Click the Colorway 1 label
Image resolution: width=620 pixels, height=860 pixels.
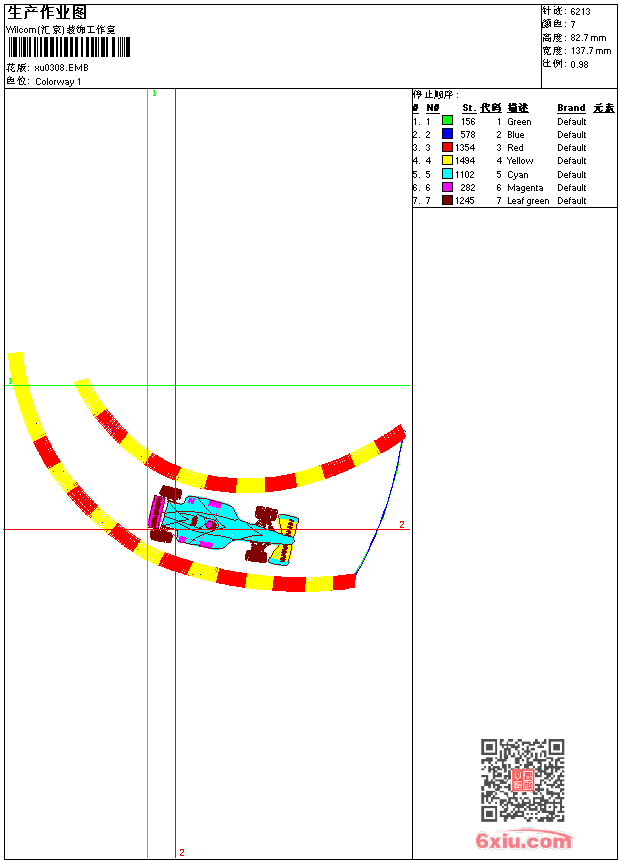pos(58,82)
